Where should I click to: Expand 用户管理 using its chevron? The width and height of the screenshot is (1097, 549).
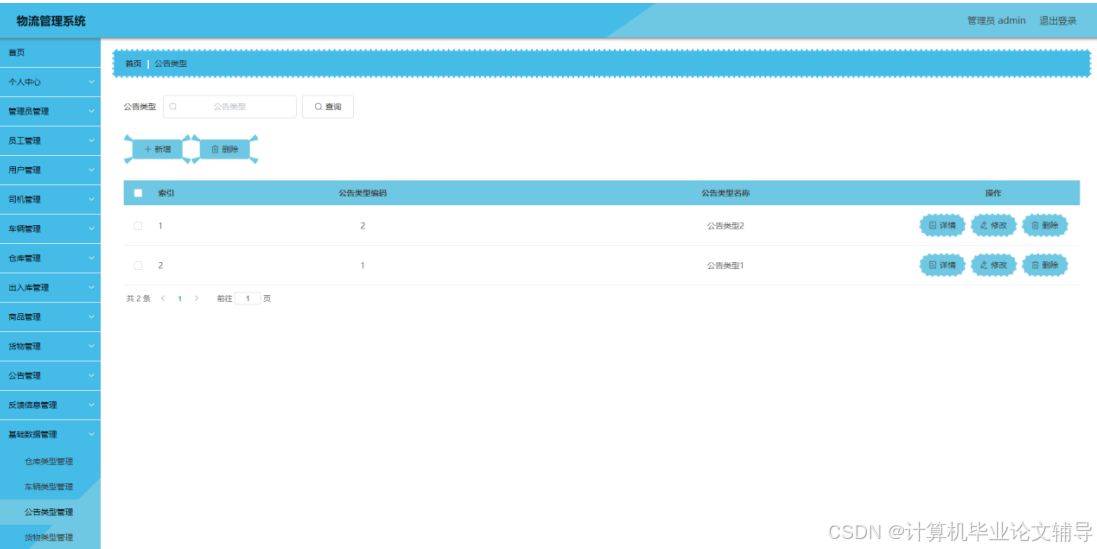92,170
